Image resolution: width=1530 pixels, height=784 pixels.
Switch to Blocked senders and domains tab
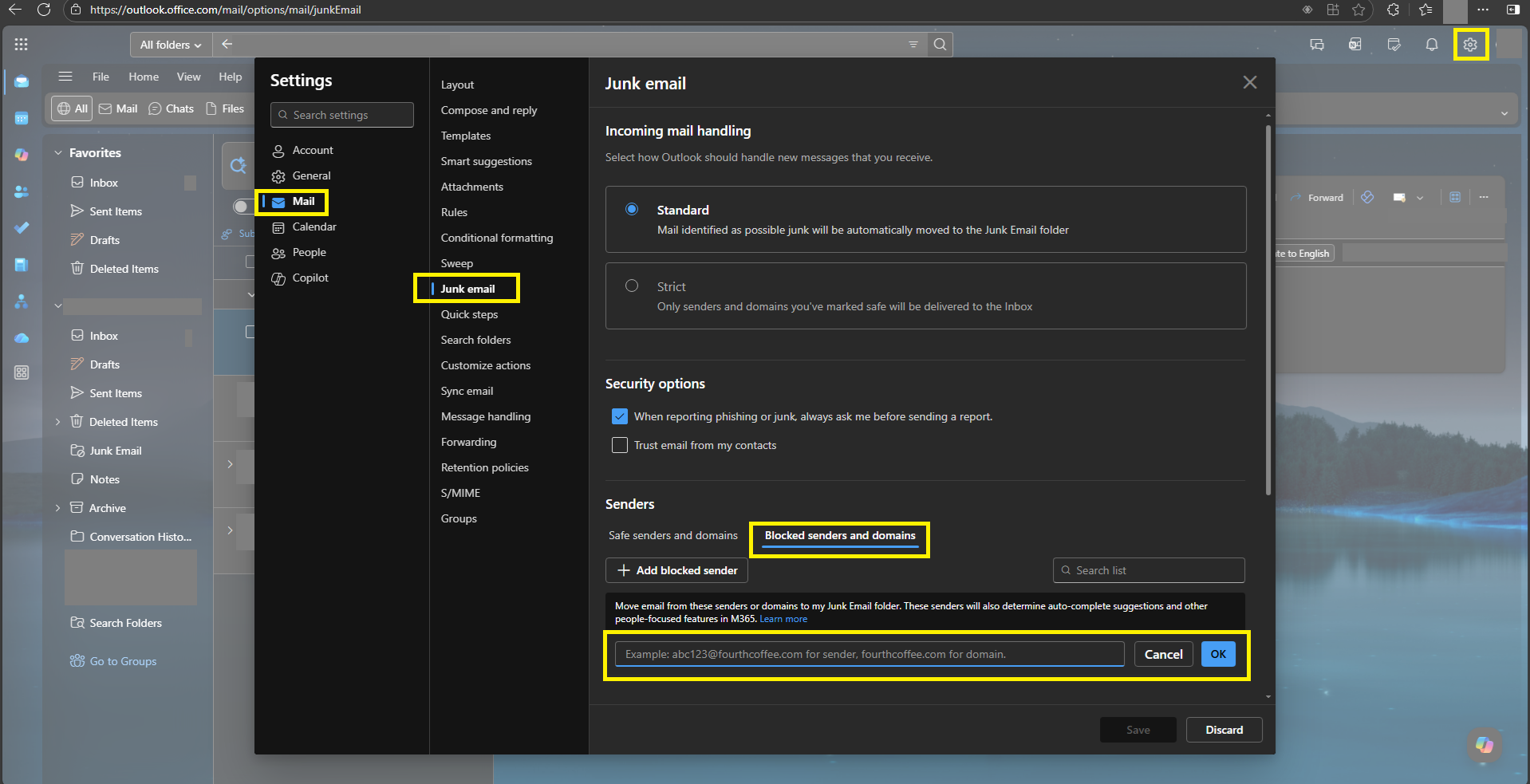(x=840, y=536)
